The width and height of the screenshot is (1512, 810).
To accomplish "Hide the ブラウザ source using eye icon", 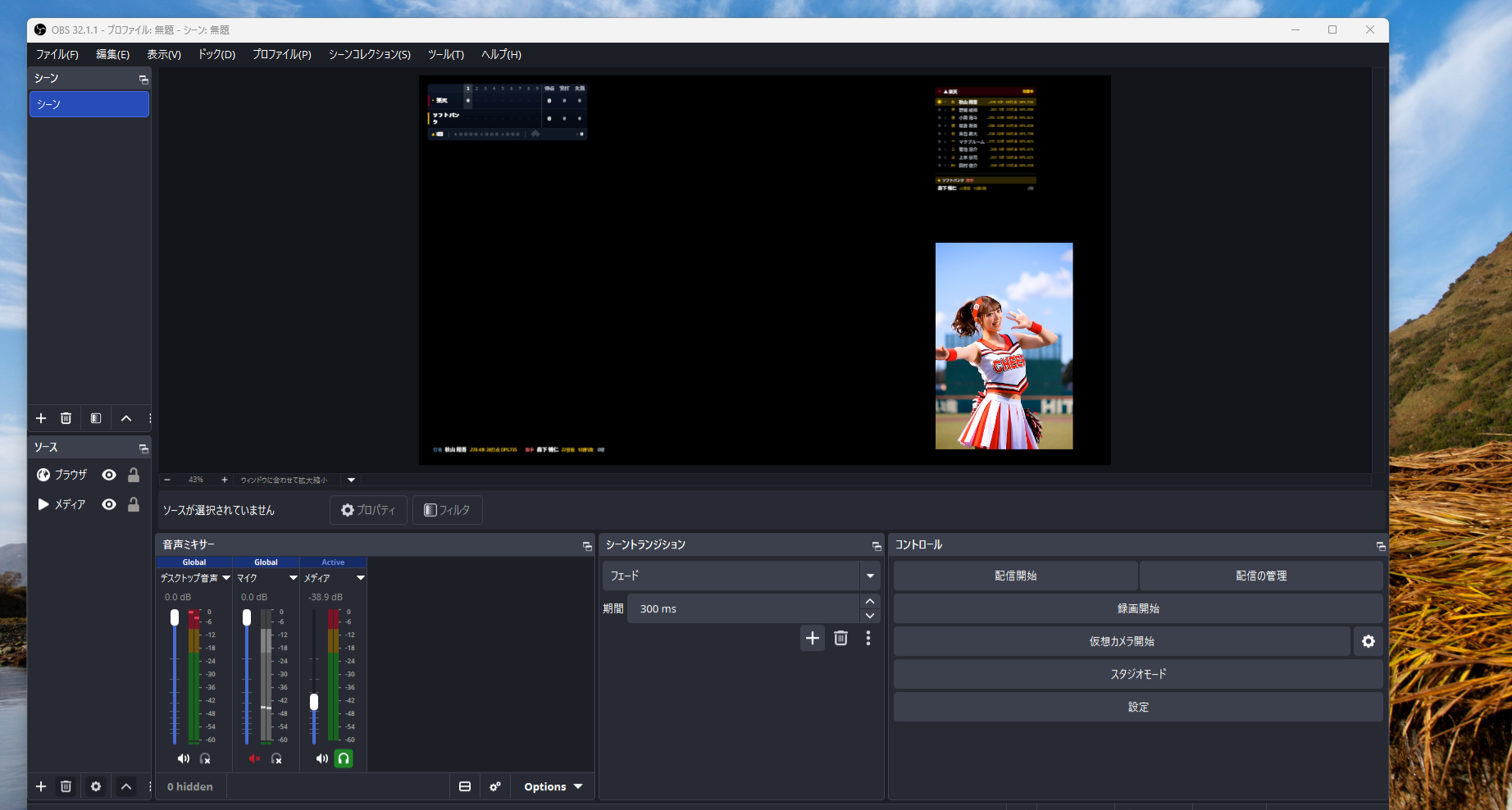I will click(109, 475).
